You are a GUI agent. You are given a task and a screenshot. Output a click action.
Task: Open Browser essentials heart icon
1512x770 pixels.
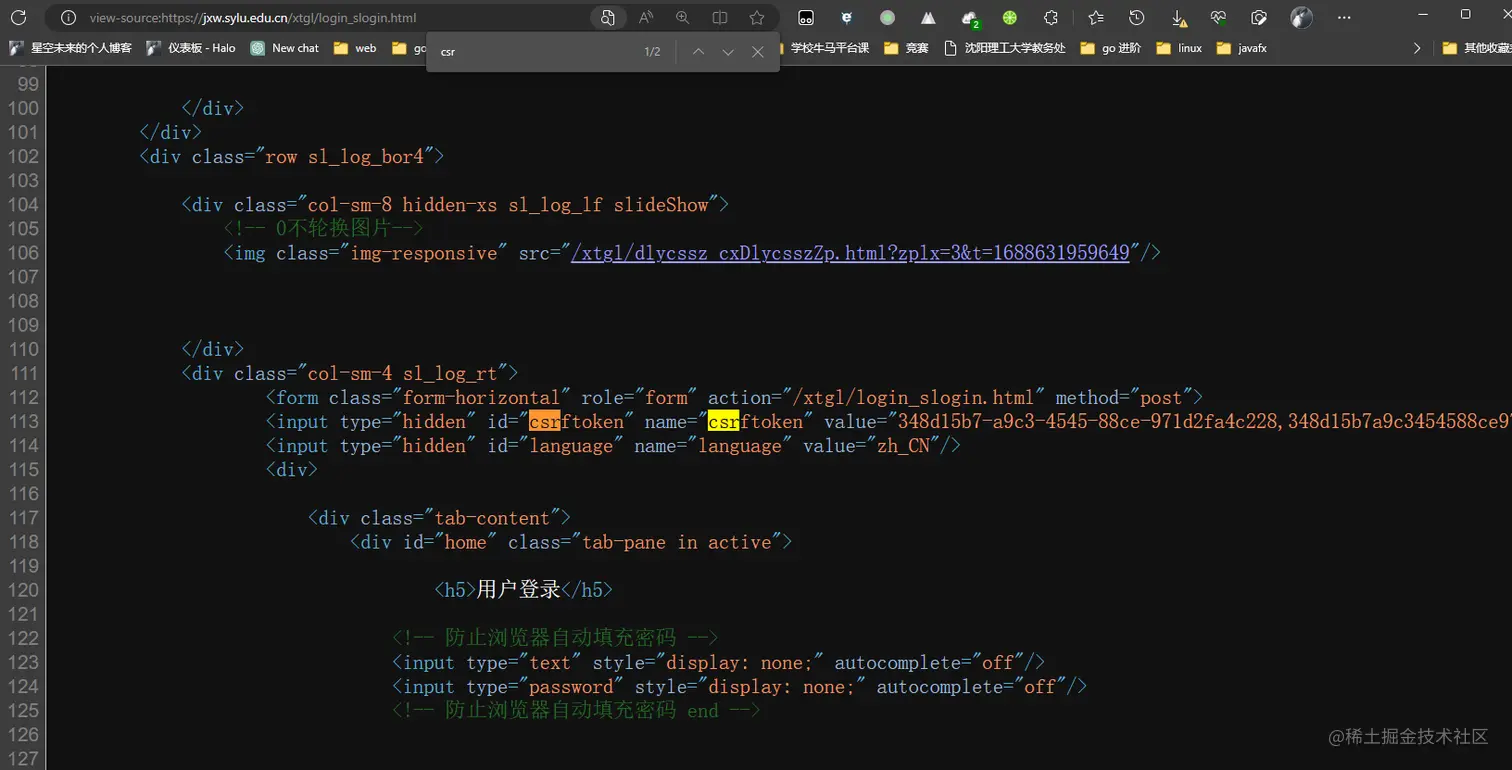coord(1218,17)
